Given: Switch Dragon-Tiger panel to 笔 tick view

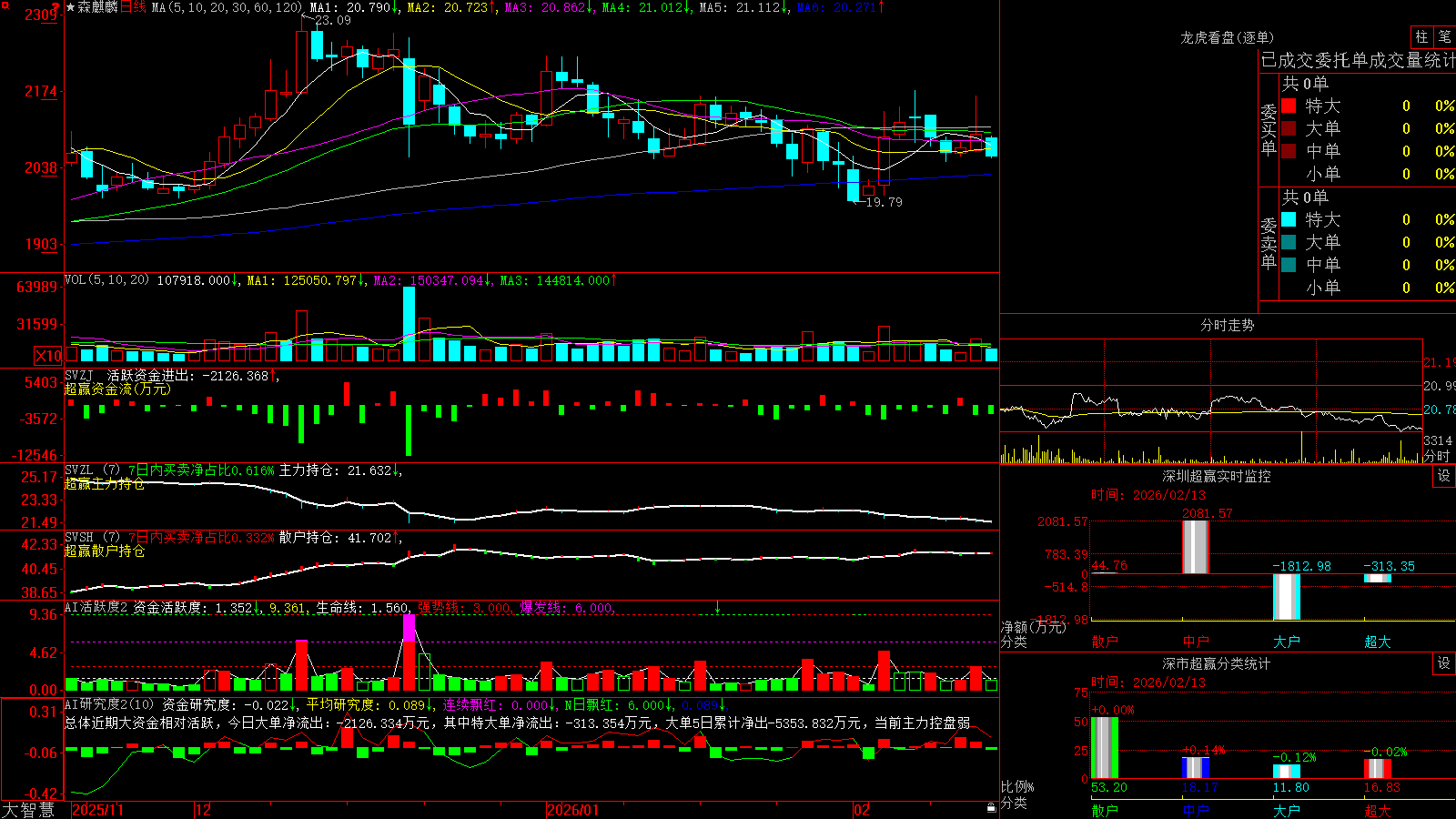Looking at the screenshot, I should pyautogui.click(x=1444, y=36).
